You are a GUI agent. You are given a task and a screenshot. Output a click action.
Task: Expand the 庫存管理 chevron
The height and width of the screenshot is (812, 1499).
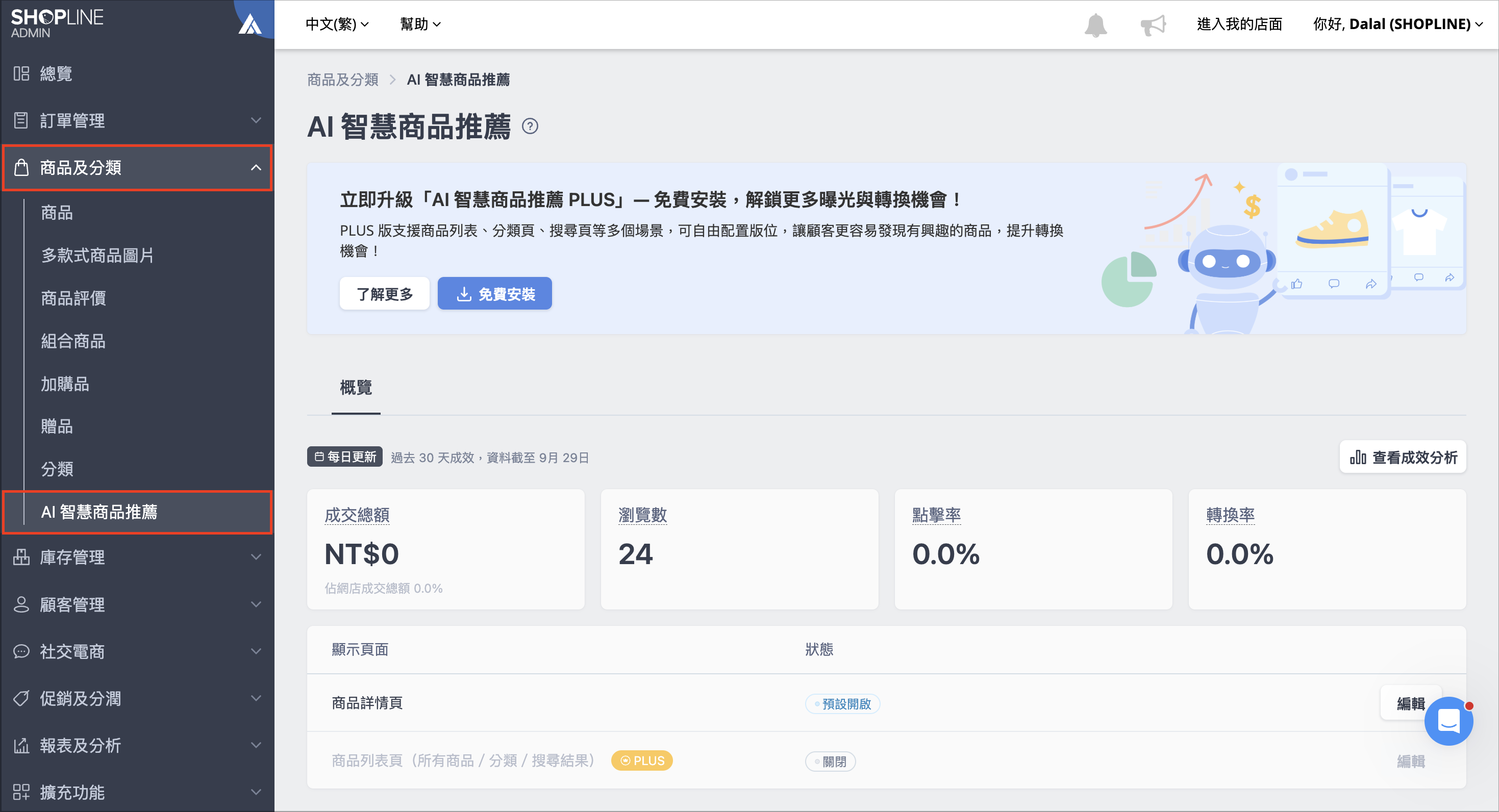256,557
